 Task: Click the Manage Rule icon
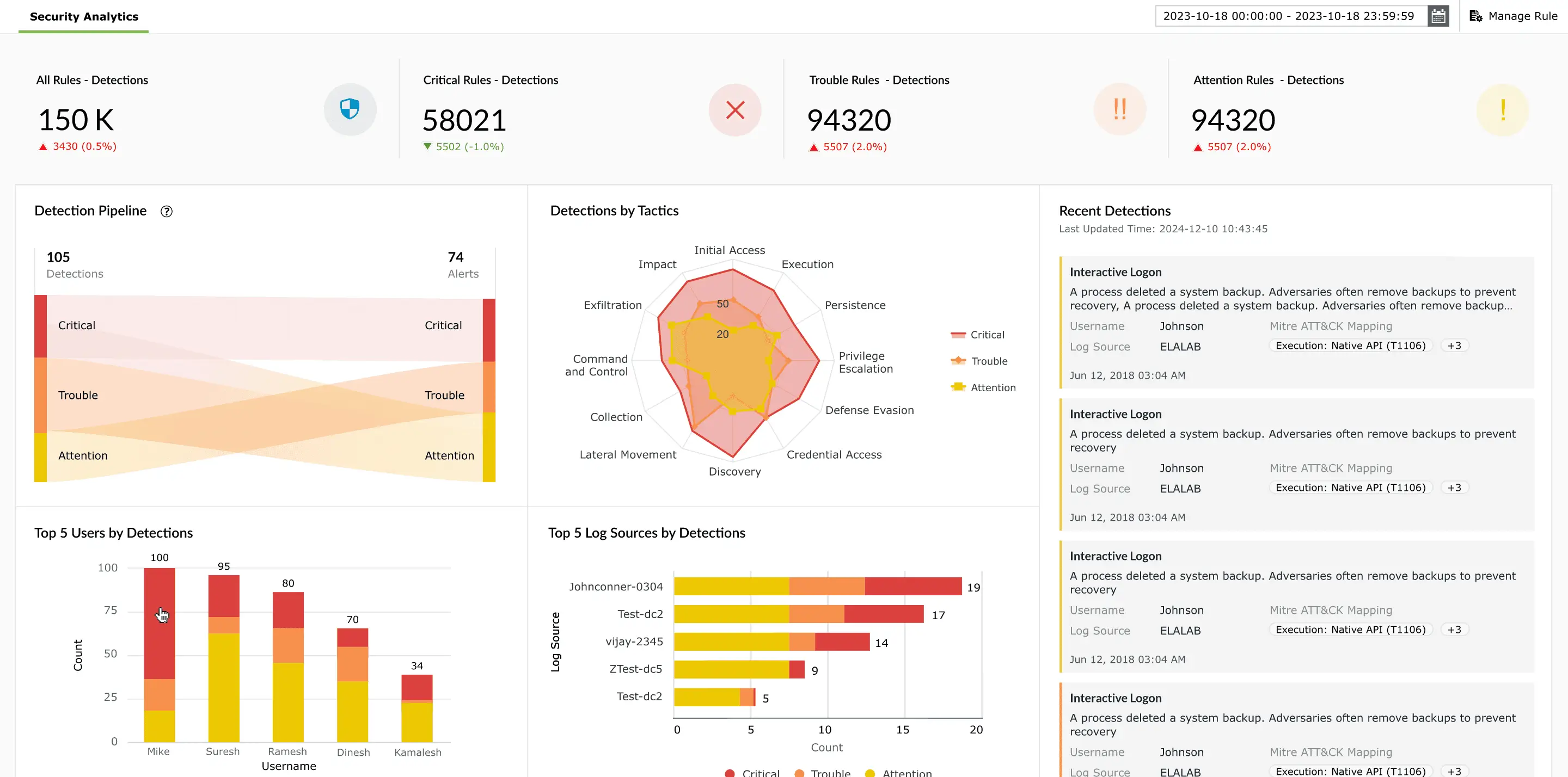[1475, 16]
